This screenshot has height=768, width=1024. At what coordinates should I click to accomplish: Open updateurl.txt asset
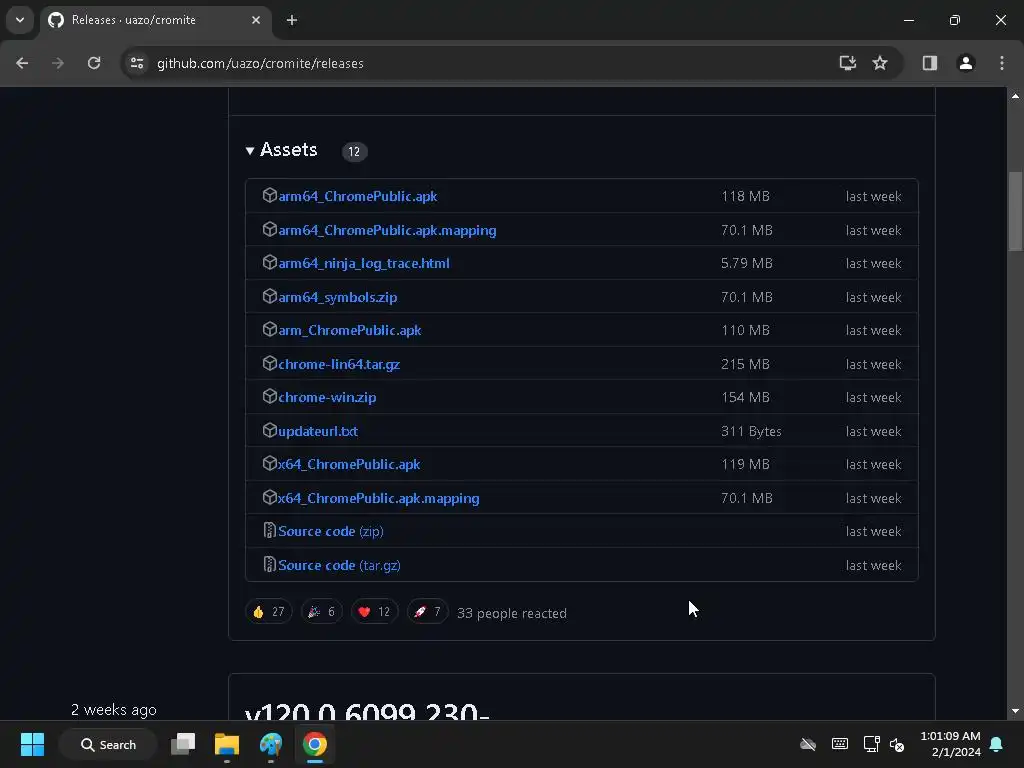click(318, 431)
